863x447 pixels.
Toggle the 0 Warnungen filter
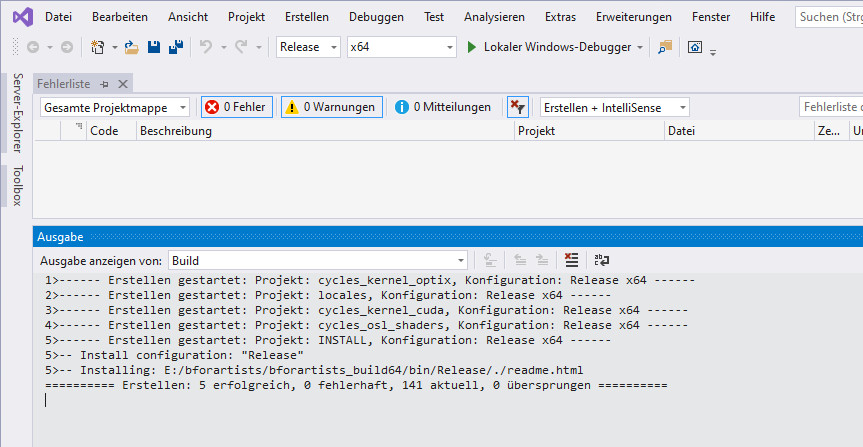coord(332,107)
